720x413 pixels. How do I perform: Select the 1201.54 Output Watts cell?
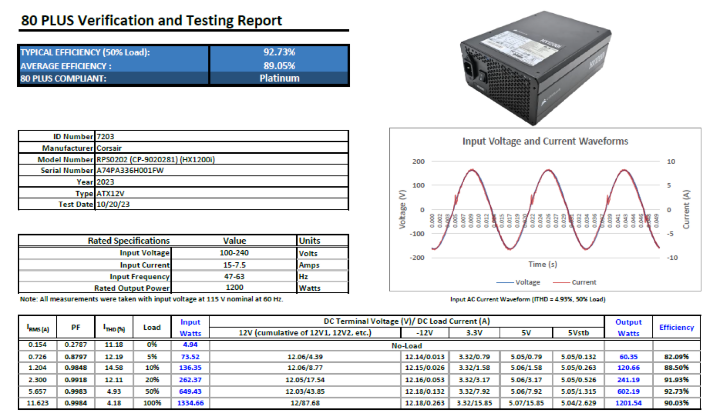pos(628,402)
